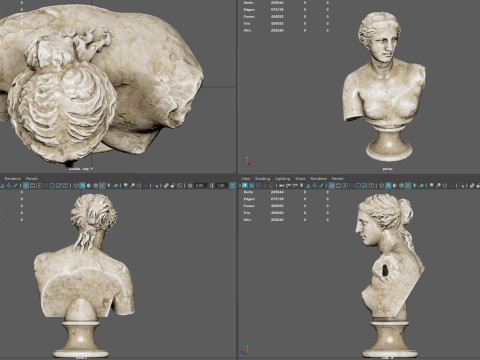Open Renderer menu in bottom-right panel
The height and width of the screenshot is (360, 480).
(x=319, y=179)
